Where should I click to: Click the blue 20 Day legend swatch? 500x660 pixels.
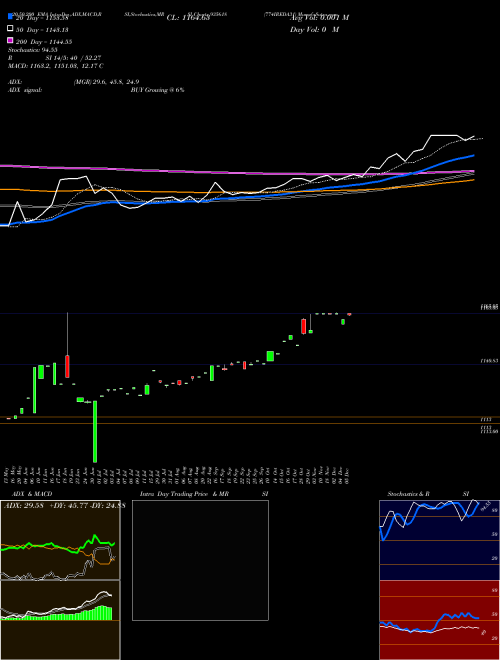pyautogui.click(x=10, y=17)
